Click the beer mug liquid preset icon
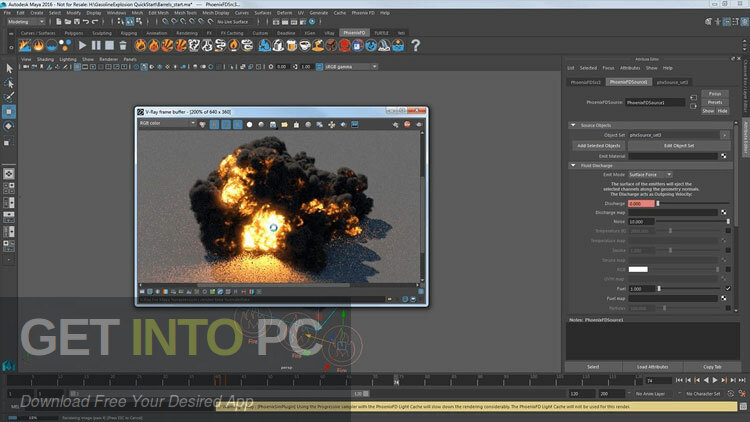Viewport: 750px width, 422px height. 291,45
